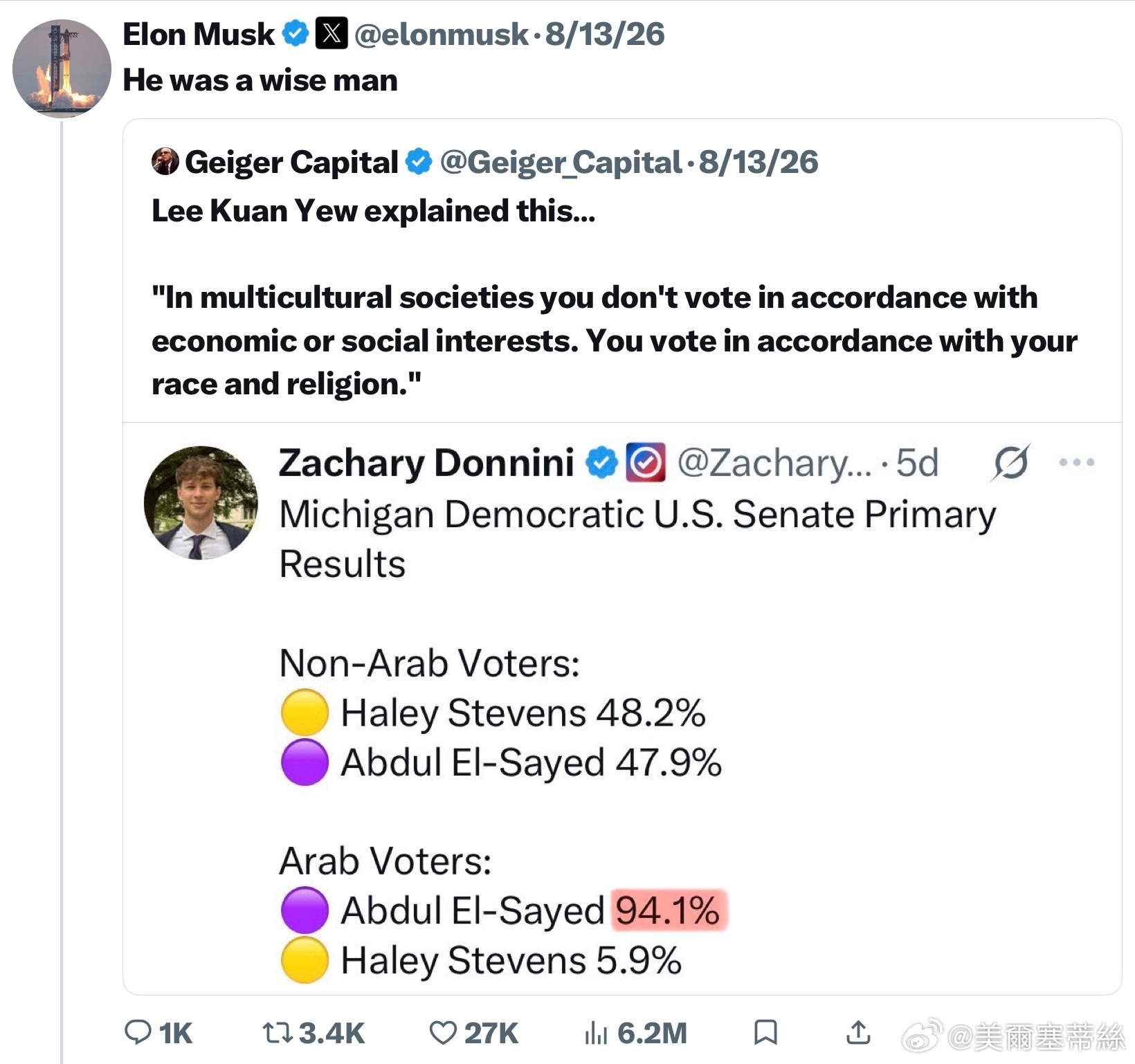Open the quoted Lee Kuan Yew tweet text
This screenshot has height=1064, width=1135.
[x=615, y=297]
